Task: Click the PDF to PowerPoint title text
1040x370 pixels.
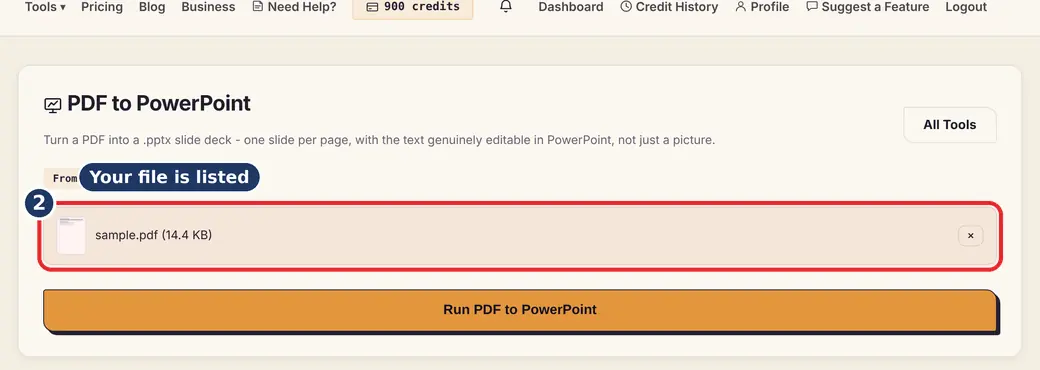Action: [159, 103]
